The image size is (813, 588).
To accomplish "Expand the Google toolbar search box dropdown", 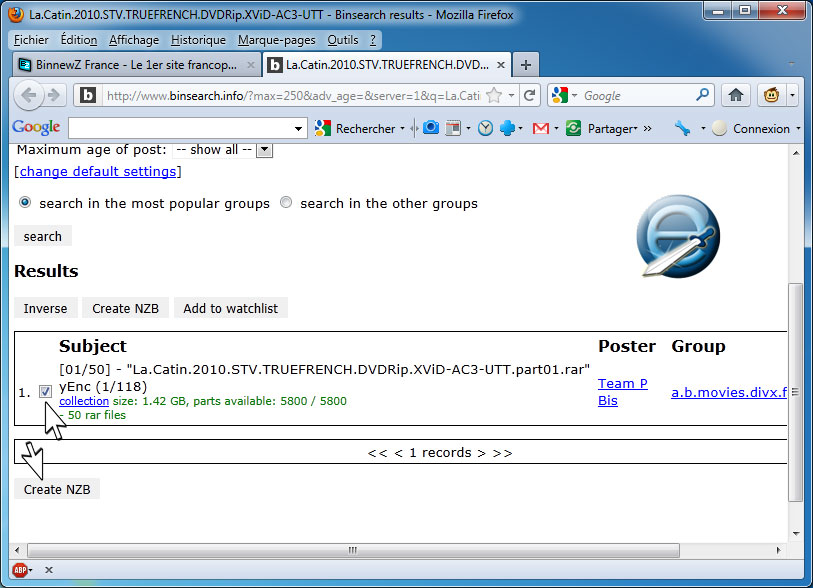I will coord(298,128).
